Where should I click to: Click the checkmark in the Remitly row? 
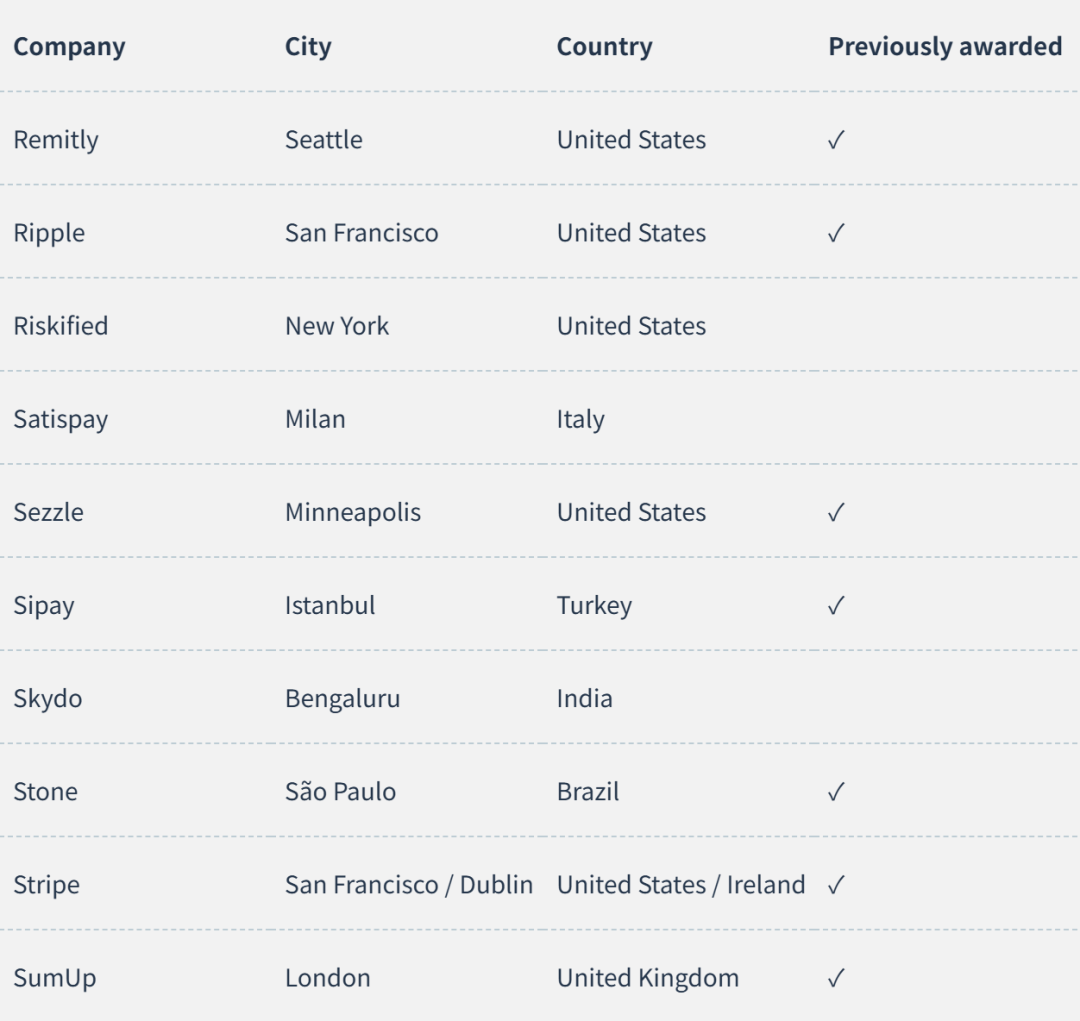tap(835, 140)
